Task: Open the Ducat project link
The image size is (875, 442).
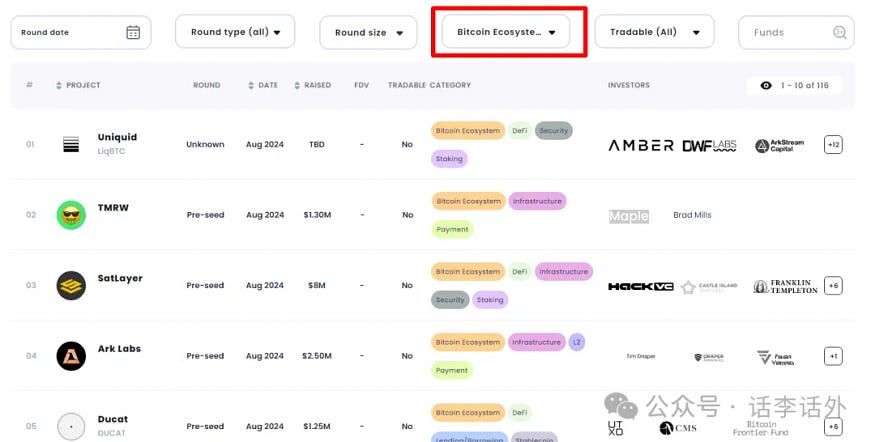Action: 113,419
